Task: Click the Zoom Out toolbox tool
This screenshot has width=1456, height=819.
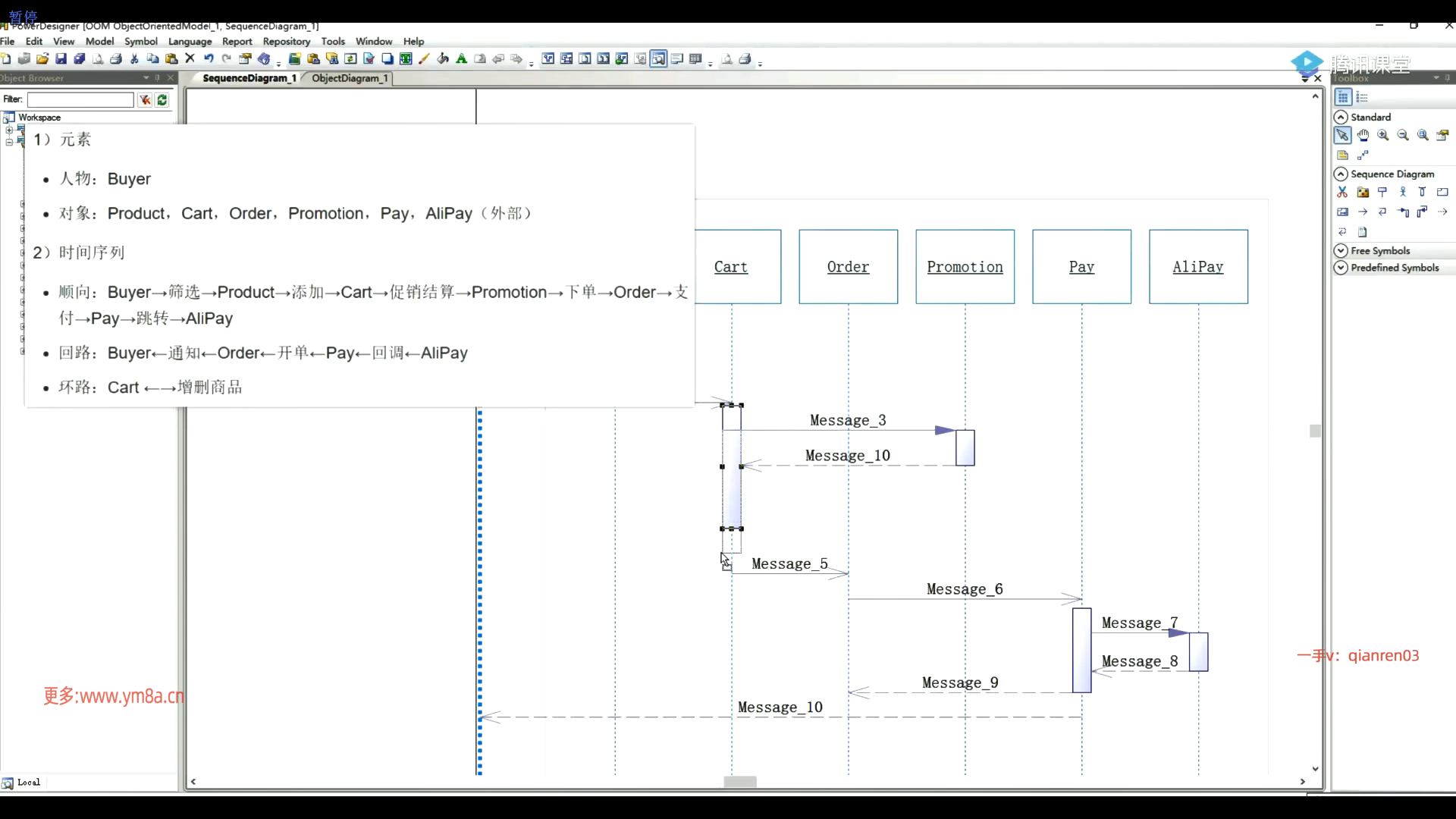Action: (1403, 136)
